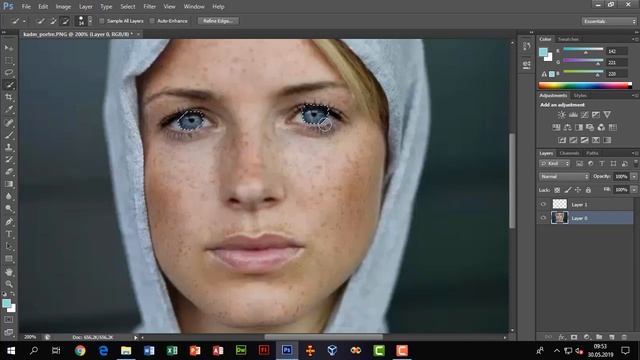640x360 pixels.
Task: Choose Subtract from selection mode
Action: 64,21
